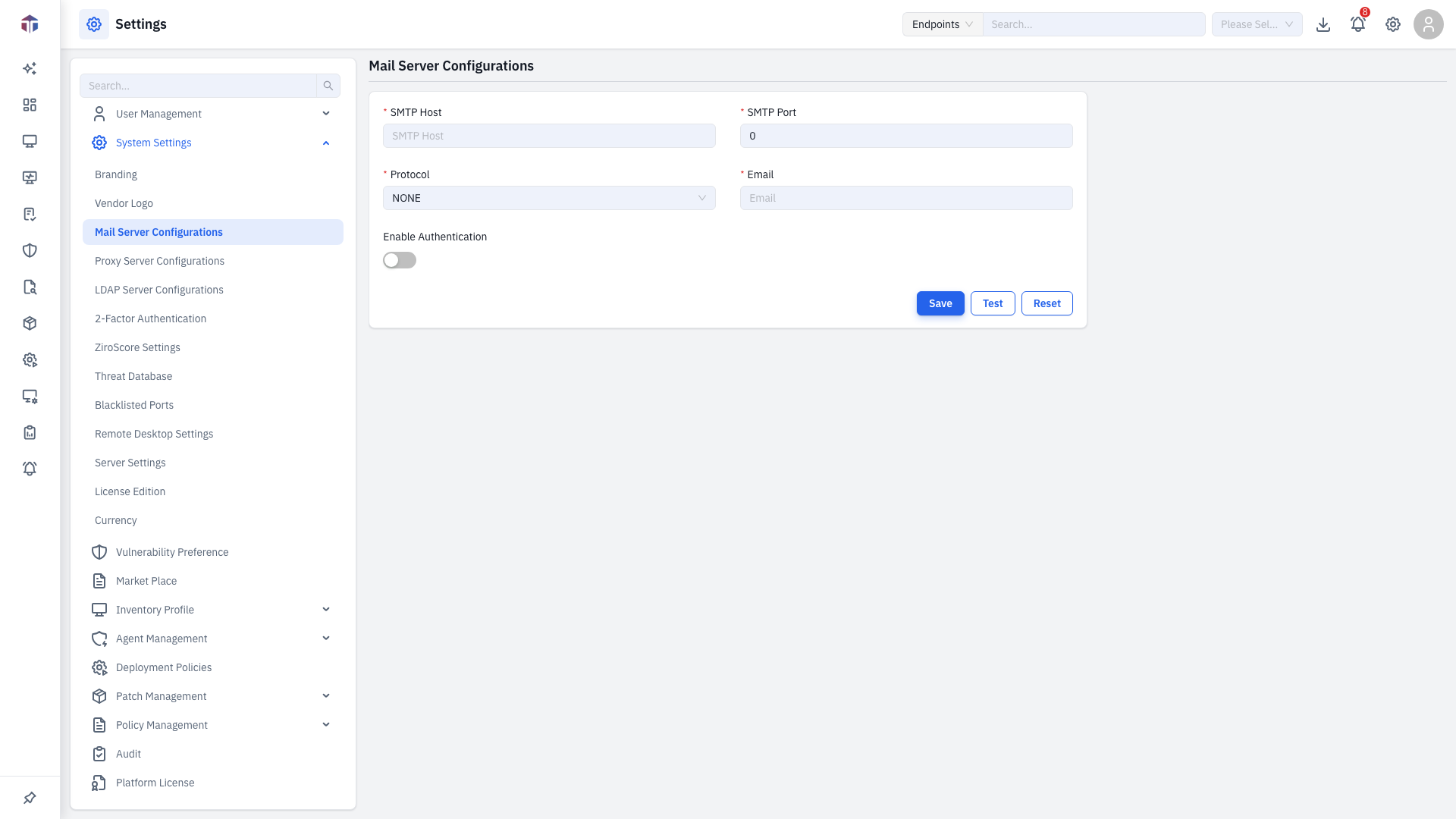Select Proxy Server Configurations
The width and height of the screenshot is (1456, 819).
click(213, 261)
